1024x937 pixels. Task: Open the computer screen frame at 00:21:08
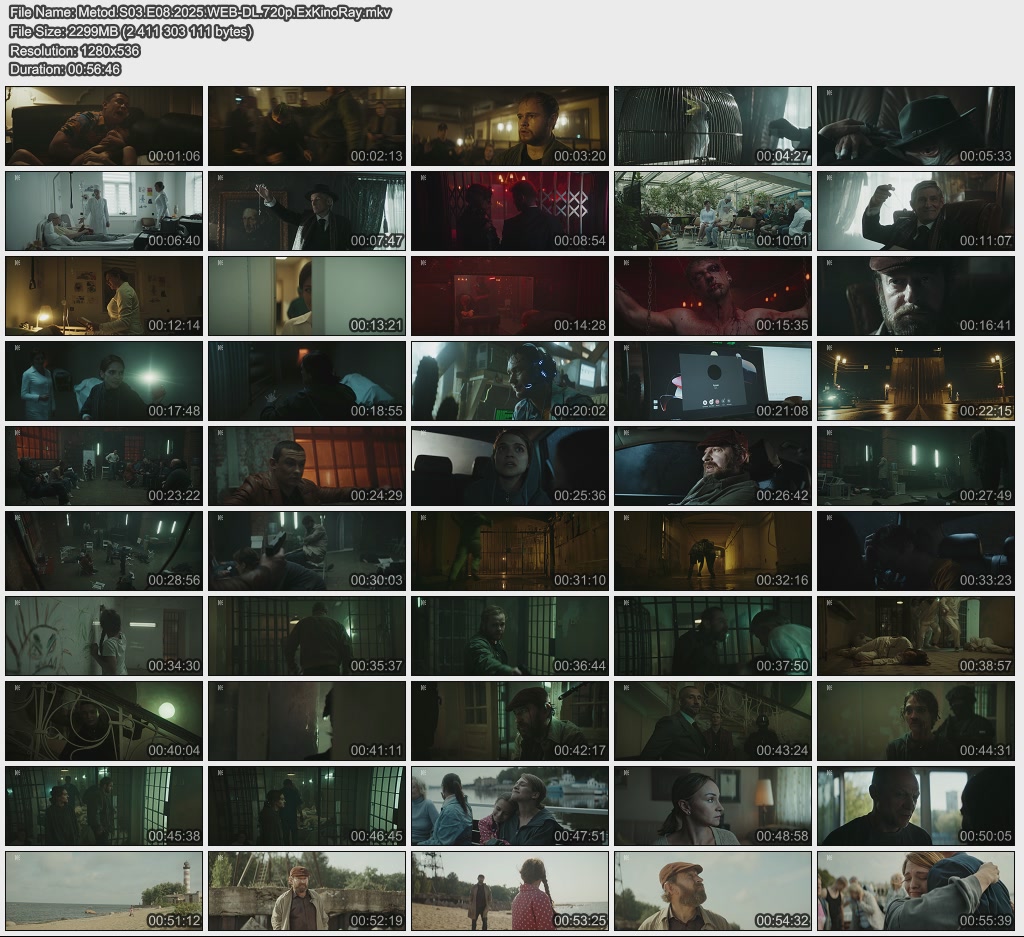click(712, 381)
